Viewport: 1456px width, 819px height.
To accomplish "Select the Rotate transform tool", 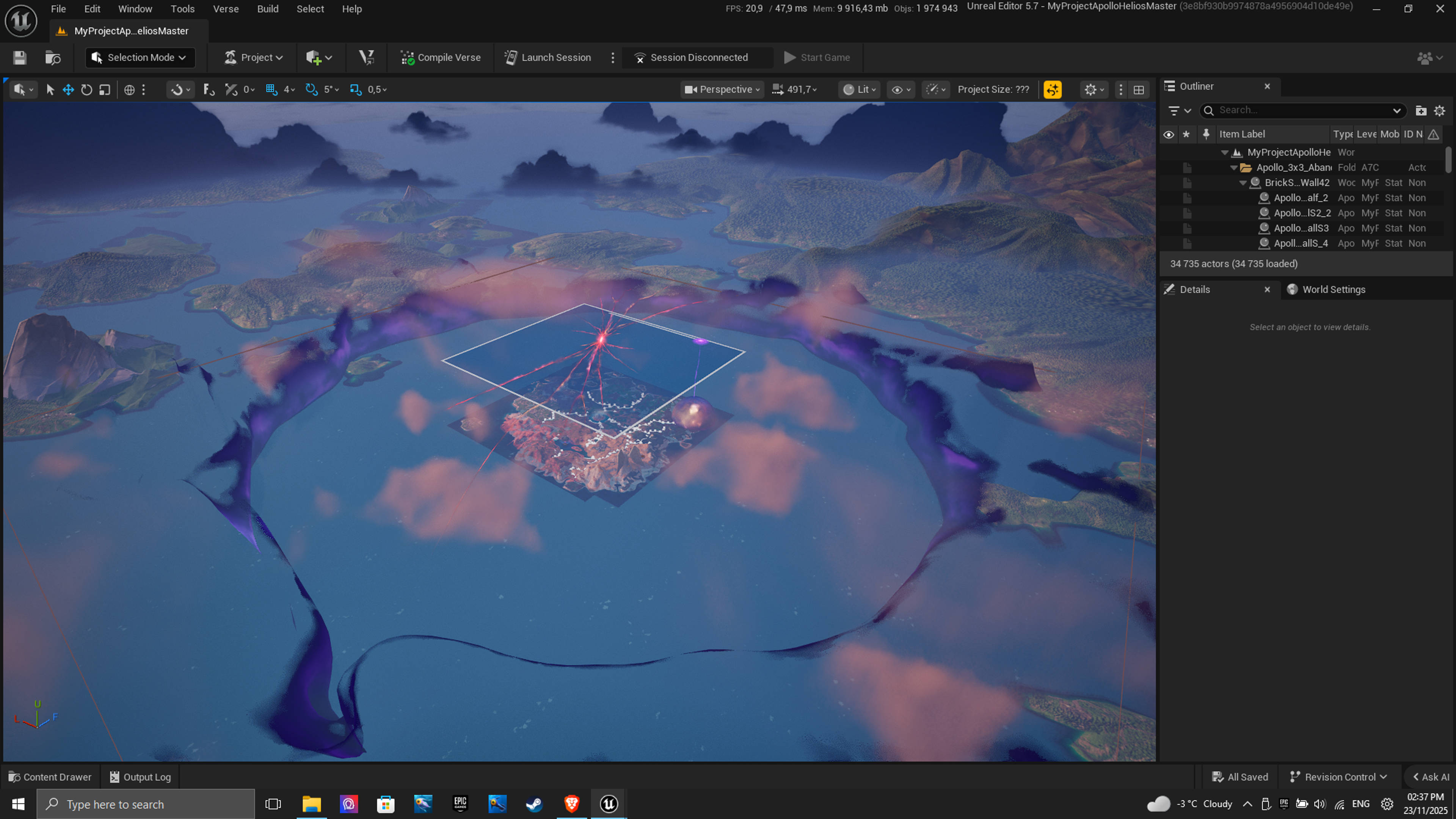I will point(86,89).
